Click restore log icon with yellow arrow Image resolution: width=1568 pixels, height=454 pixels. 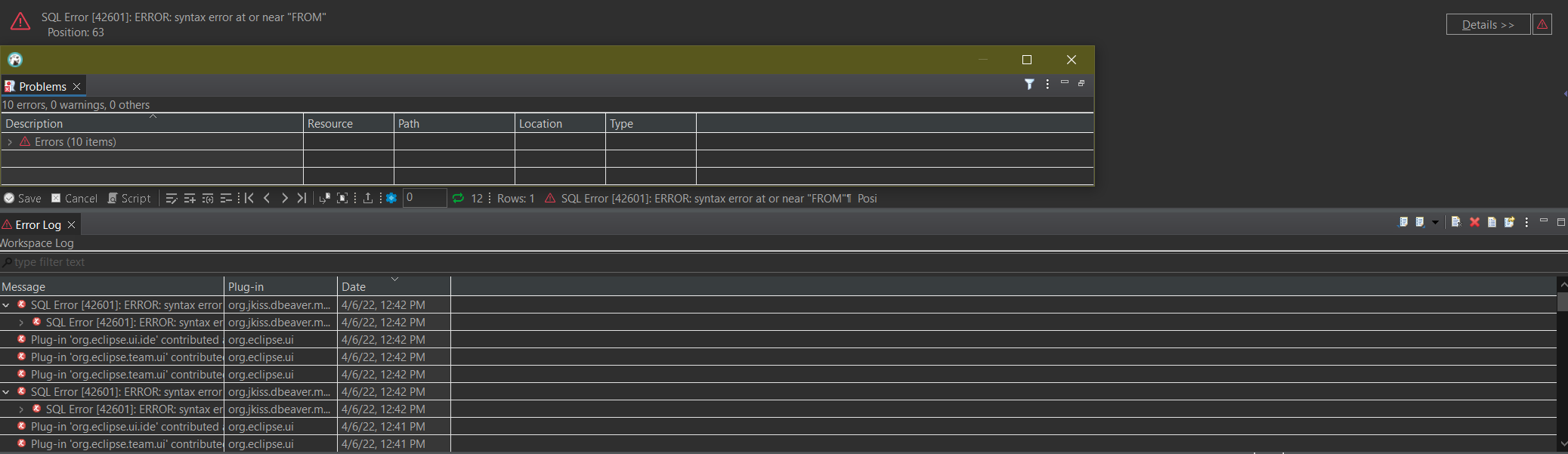click(1509, 222)
